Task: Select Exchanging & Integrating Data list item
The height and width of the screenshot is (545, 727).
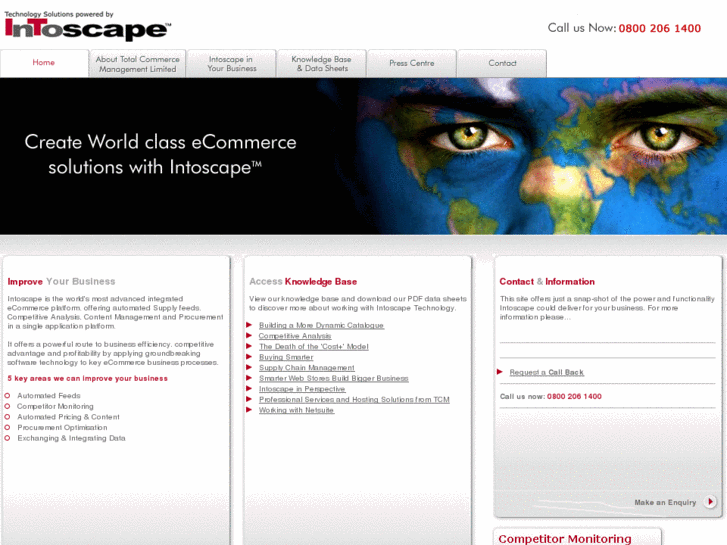Action: [x=71, y=438]
